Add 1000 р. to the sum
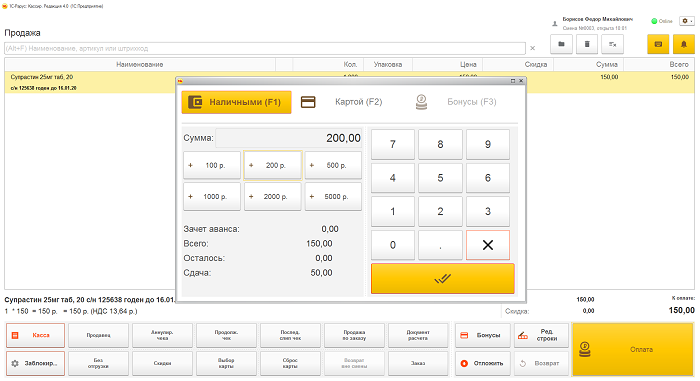The image size is (700, 381). pos(212,197)
